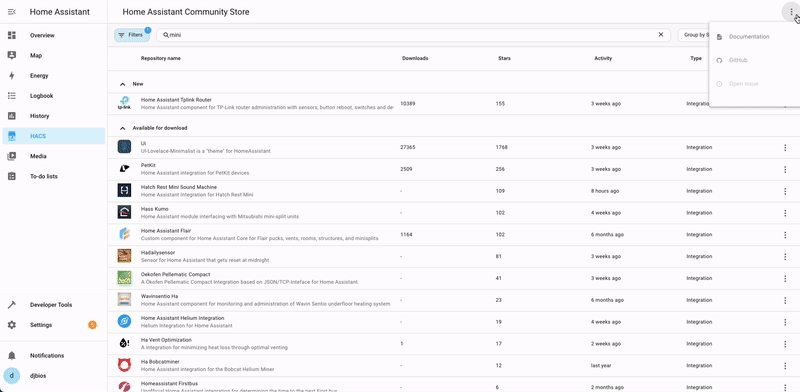Collapse the sidebar with the menu icon
Image resolution: width=800 pixels, height=392 pixels.
tap(12, 12)
